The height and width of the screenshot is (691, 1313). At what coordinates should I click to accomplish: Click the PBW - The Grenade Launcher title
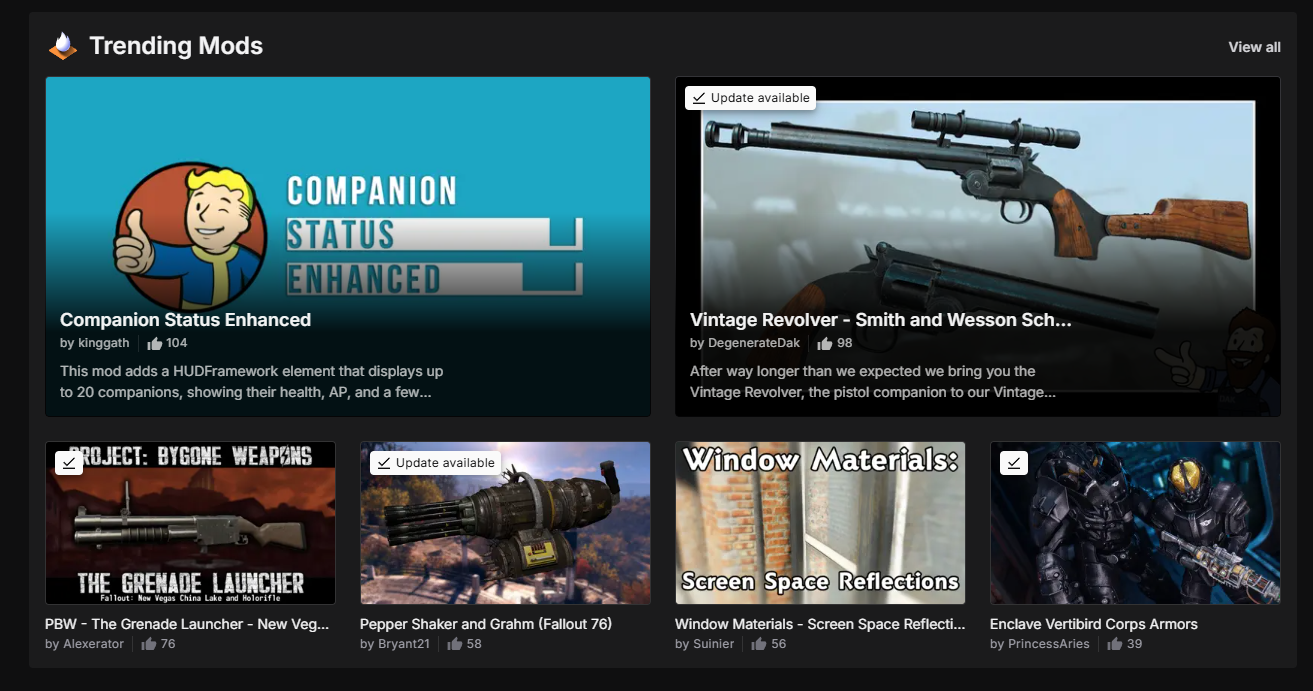click(x=187, y=624)
